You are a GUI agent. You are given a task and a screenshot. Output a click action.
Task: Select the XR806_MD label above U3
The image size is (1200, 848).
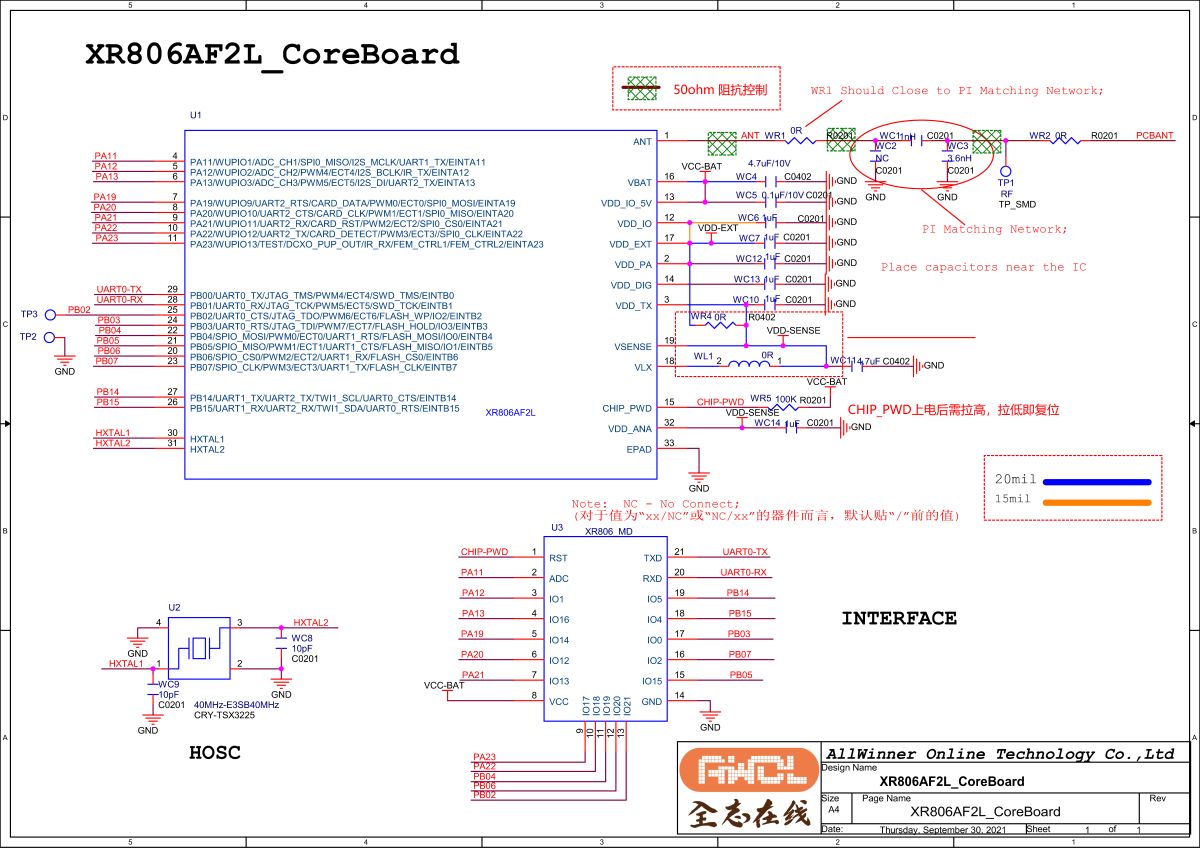pyautogui.click(x=609, y=531)
